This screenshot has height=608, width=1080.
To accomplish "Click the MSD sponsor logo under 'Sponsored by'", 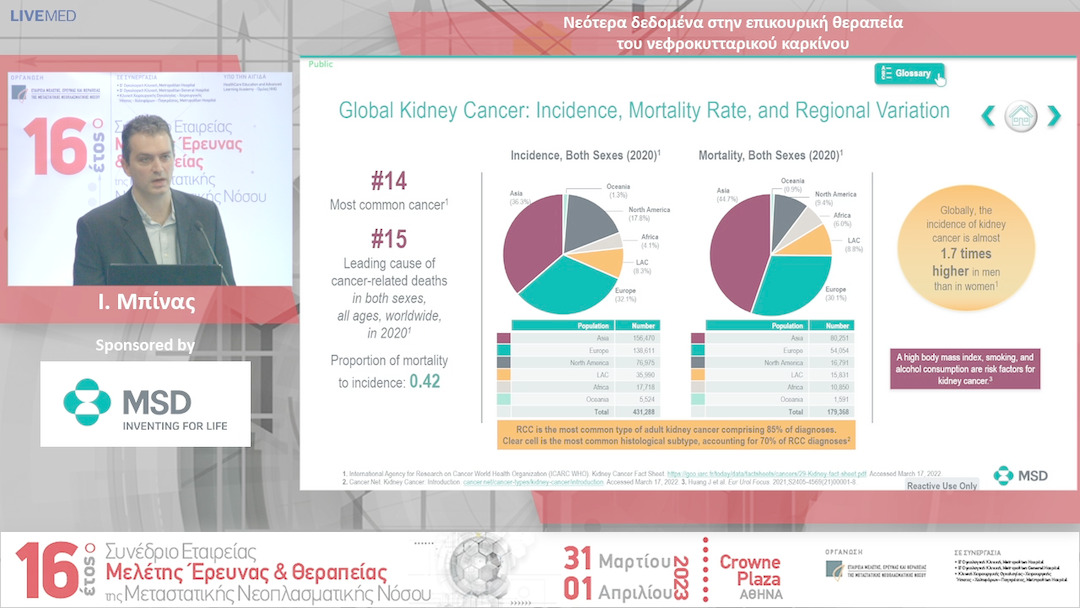I will click(x=145, y=403).
